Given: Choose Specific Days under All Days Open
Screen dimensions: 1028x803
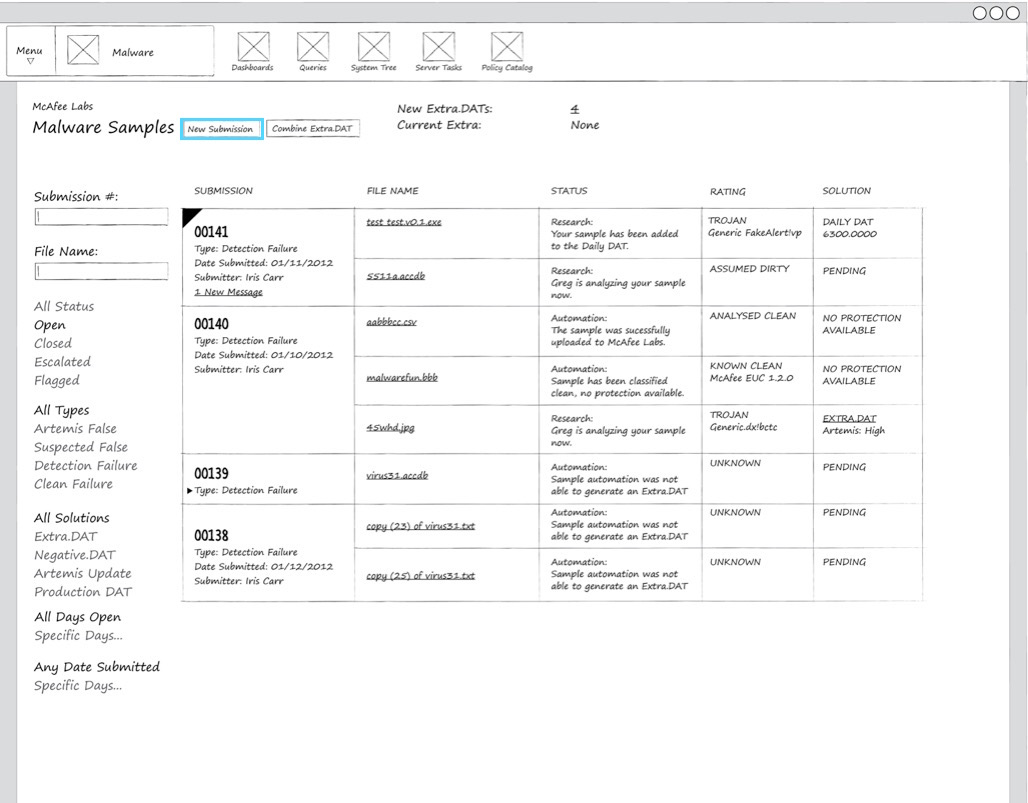Looking at the screenshot, I should [x=78, y=635].
